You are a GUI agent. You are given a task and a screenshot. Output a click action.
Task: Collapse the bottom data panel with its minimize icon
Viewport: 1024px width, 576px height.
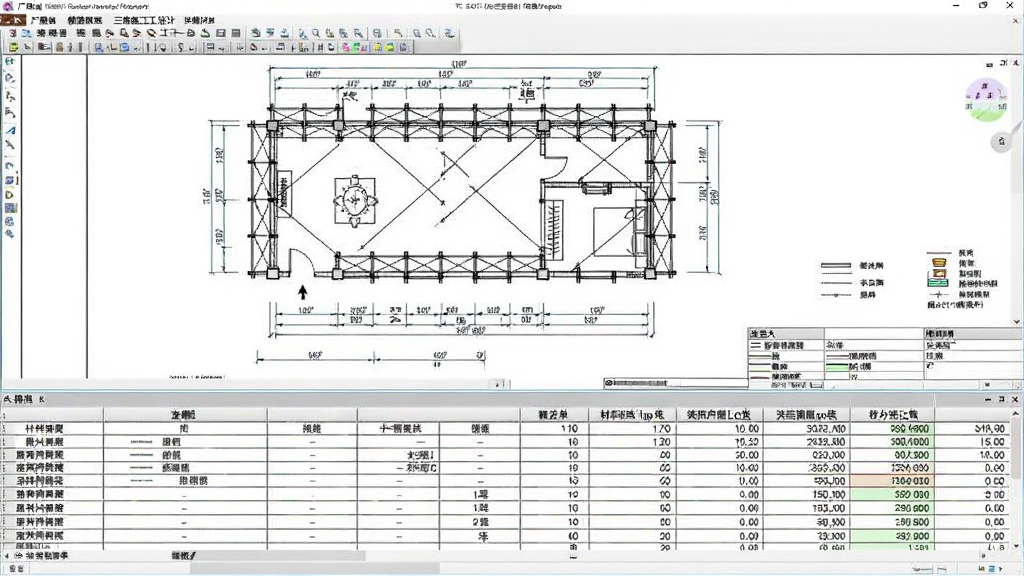tap(988, 399)
